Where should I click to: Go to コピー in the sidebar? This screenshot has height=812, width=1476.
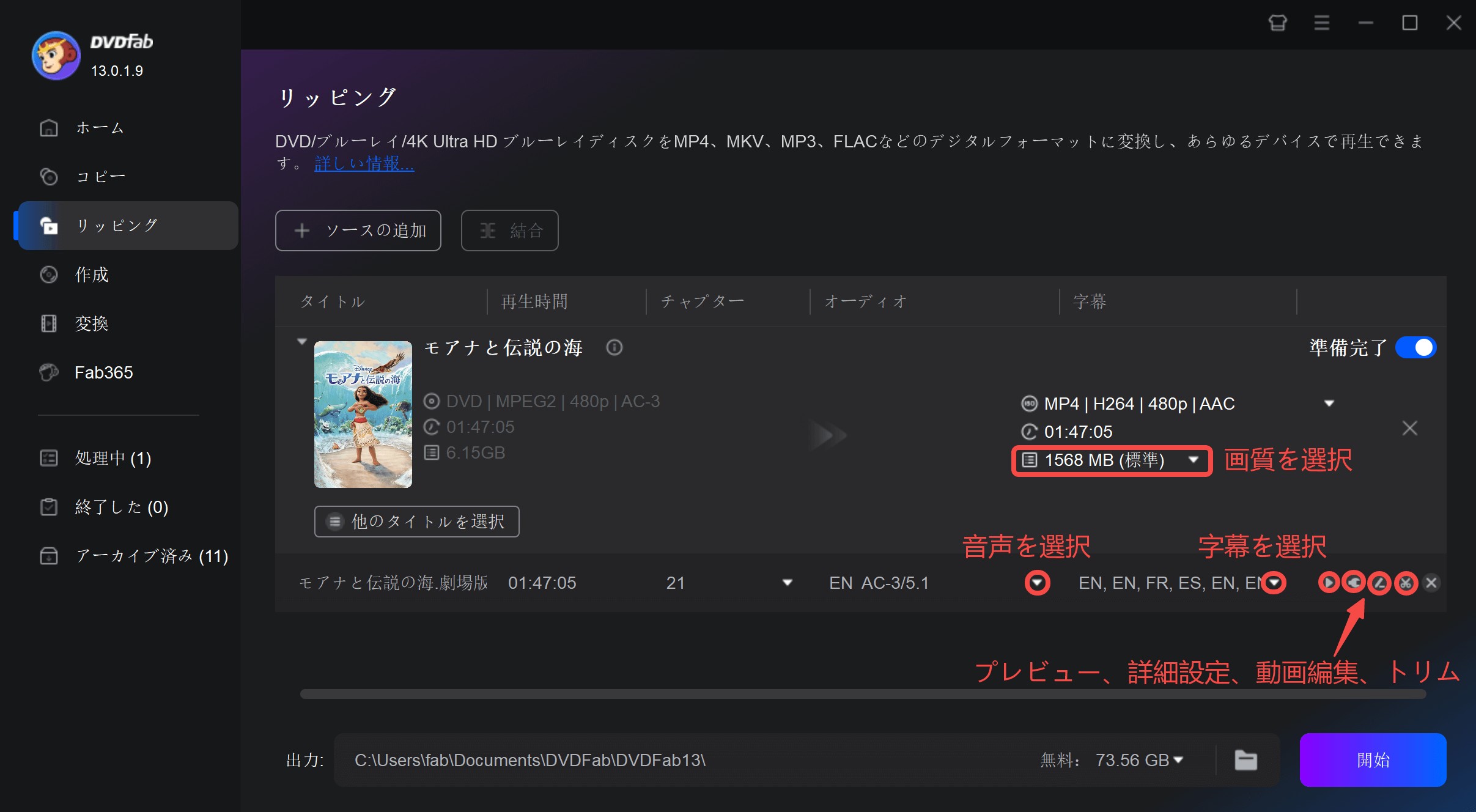click(x=101, y=177)
